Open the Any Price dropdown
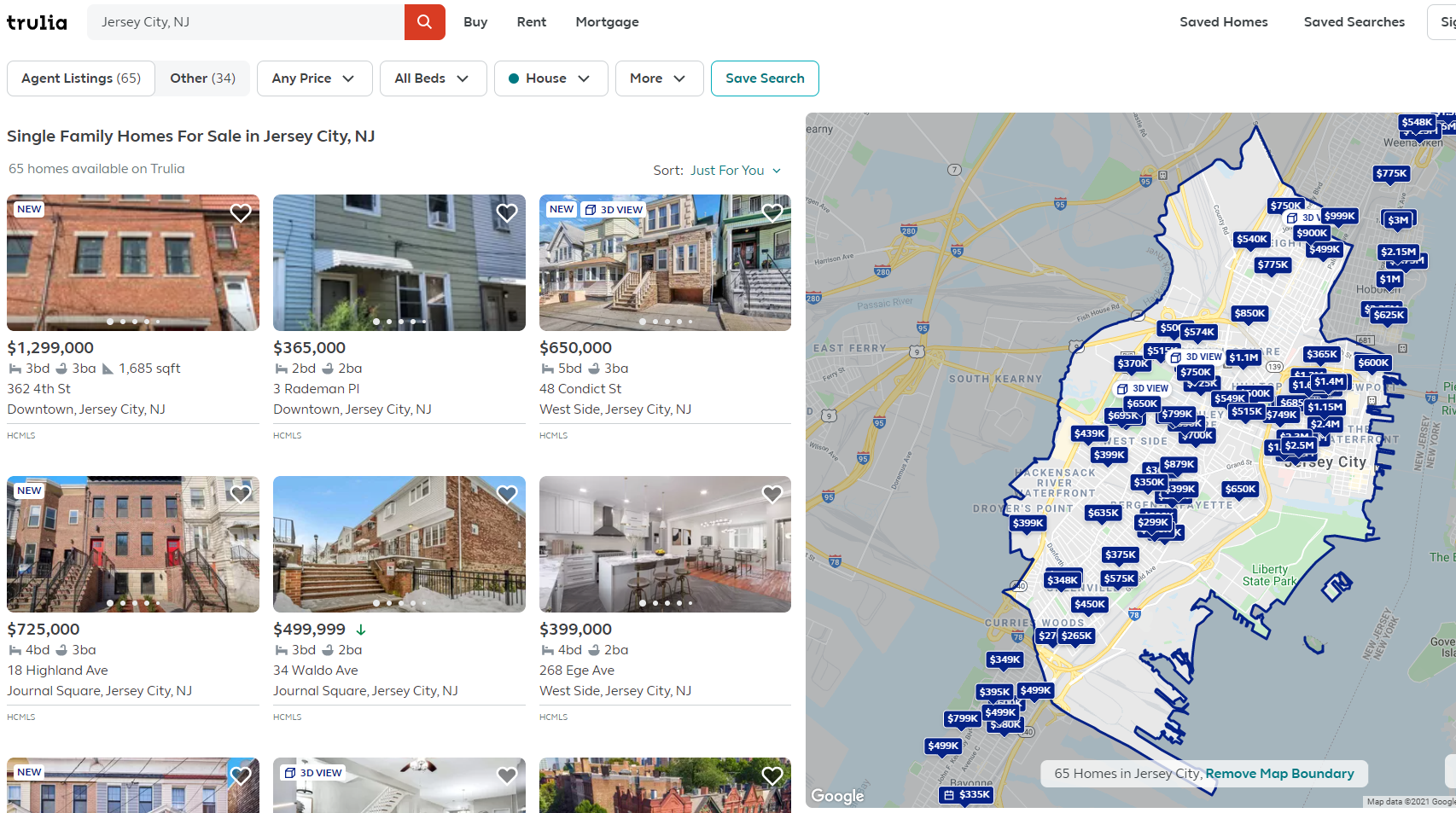The height and width of the screenshot is (813, 1456). [x=314, y=78]
